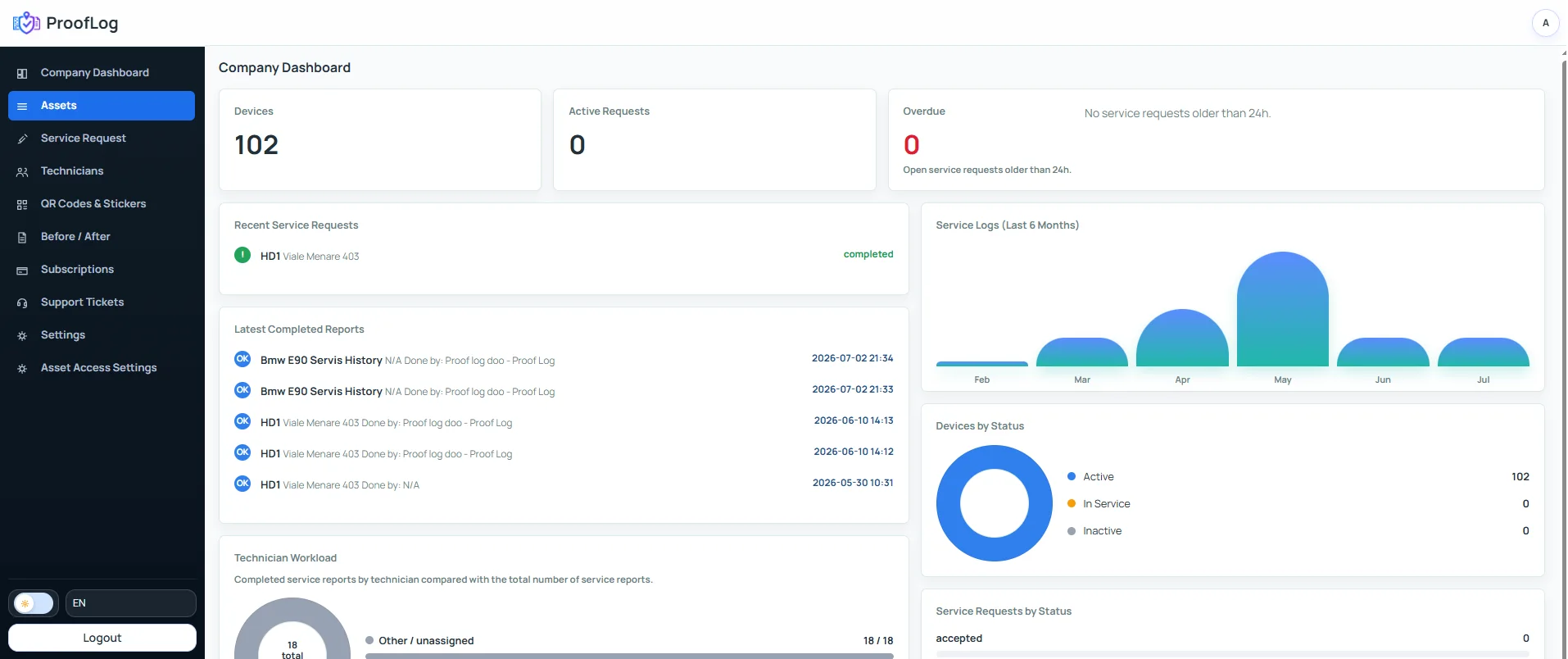This screenshot has width=1568, height=659.
Task: Click the gray Inactive legend dot
Action: pyautogui.click(x=1072, y=531)
